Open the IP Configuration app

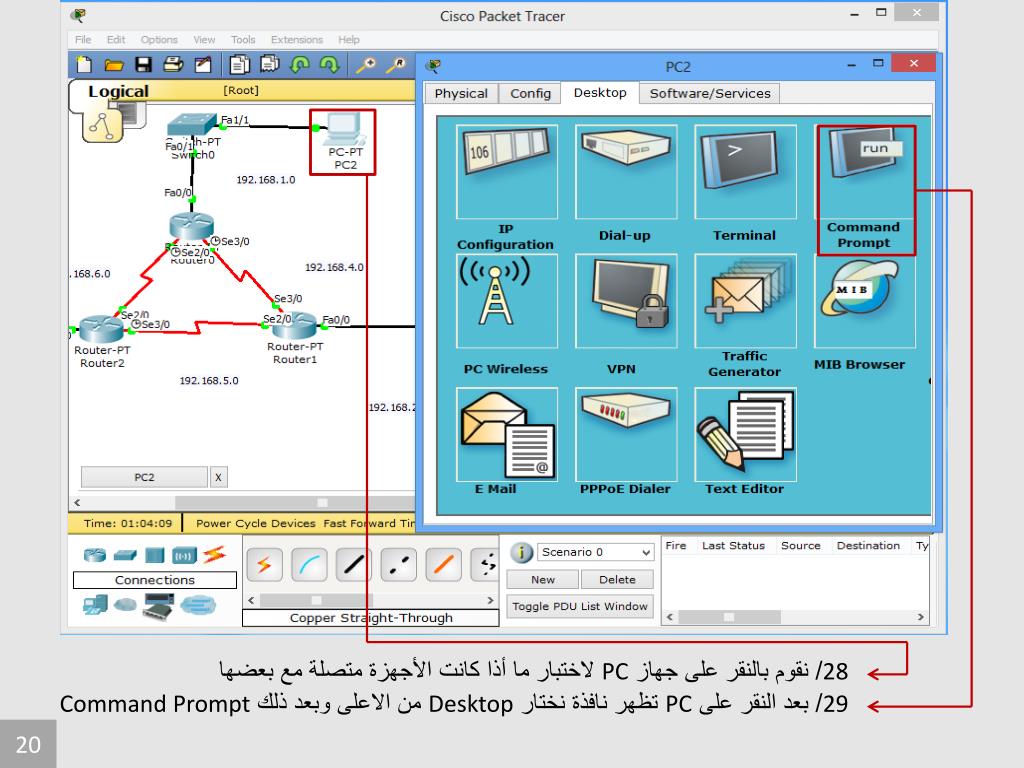pos(507,172)
